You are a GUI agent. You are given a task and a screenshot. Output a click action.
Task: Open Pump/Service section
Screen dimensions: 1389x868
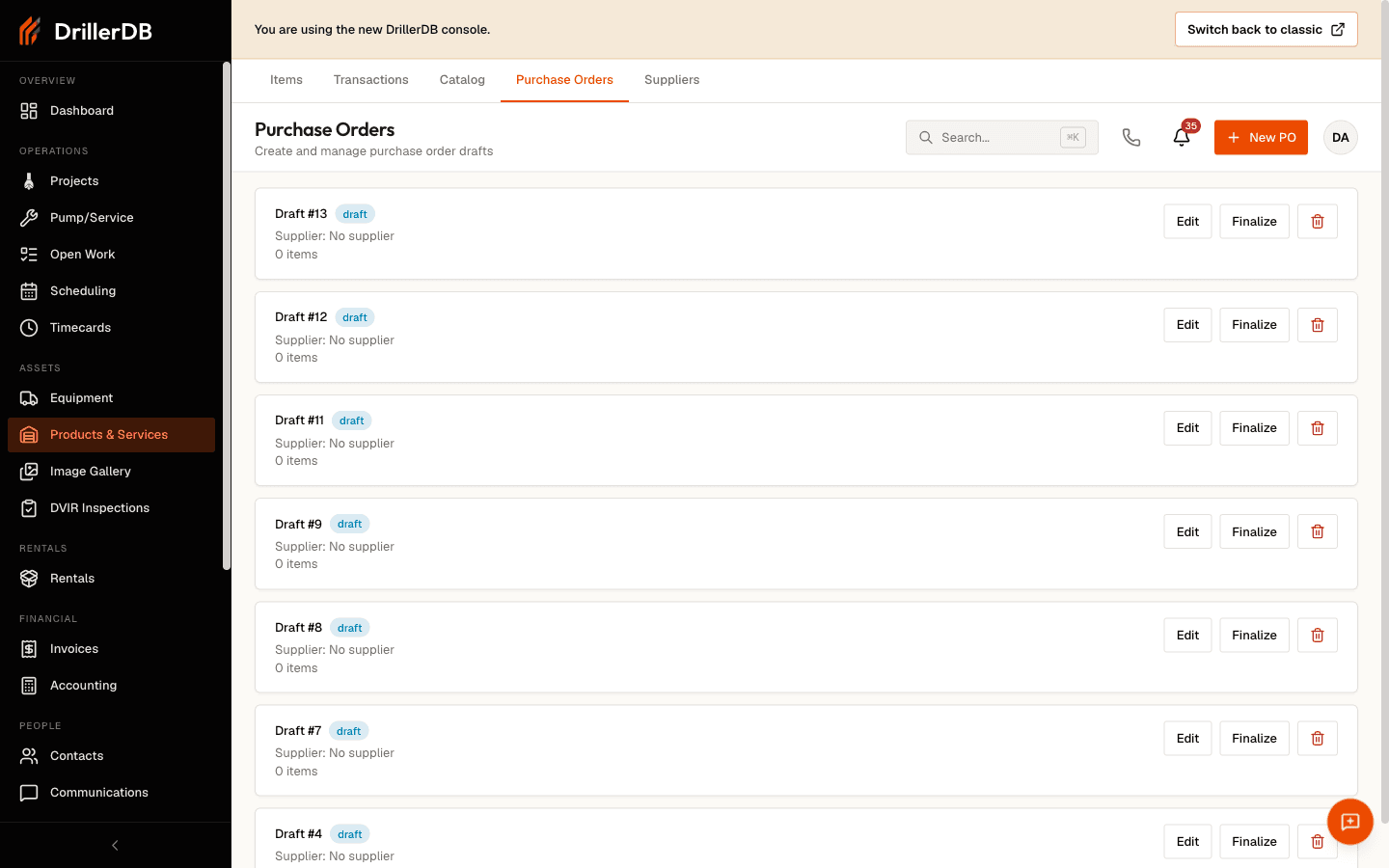pos(111,218)
